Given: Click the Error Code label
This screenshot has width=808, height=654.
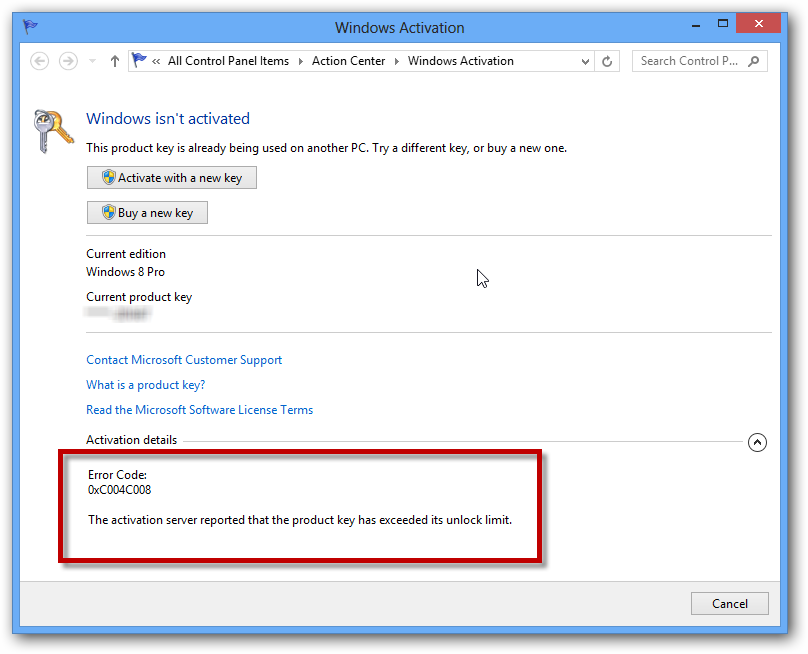Looking at the screenshot, I should coord(117,475).
